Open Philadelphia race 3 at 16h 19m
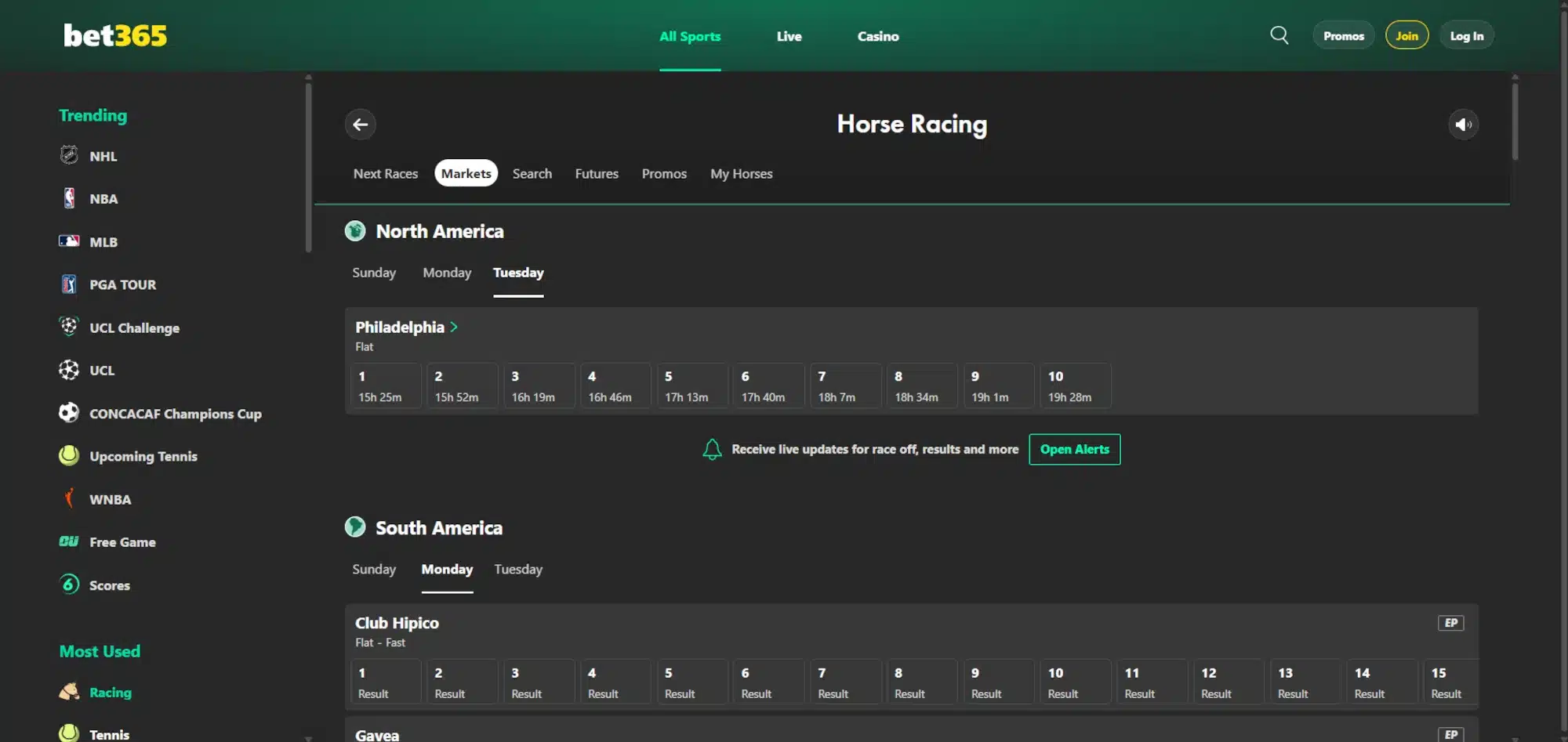This screenshot has height=742, width=1568. [539, 386]
